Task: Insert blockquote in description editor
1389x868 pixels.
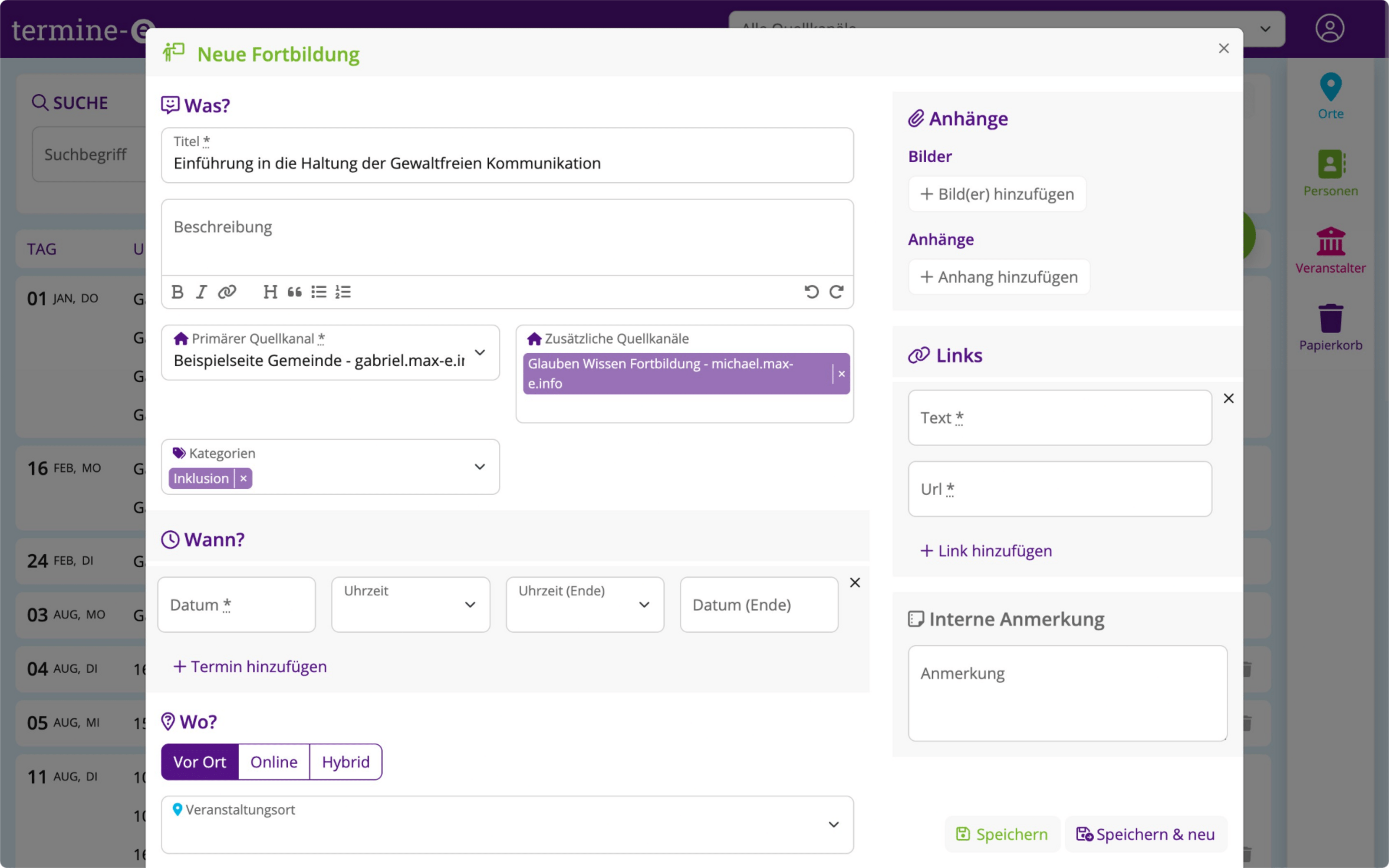Action: (x=294, y=292)
